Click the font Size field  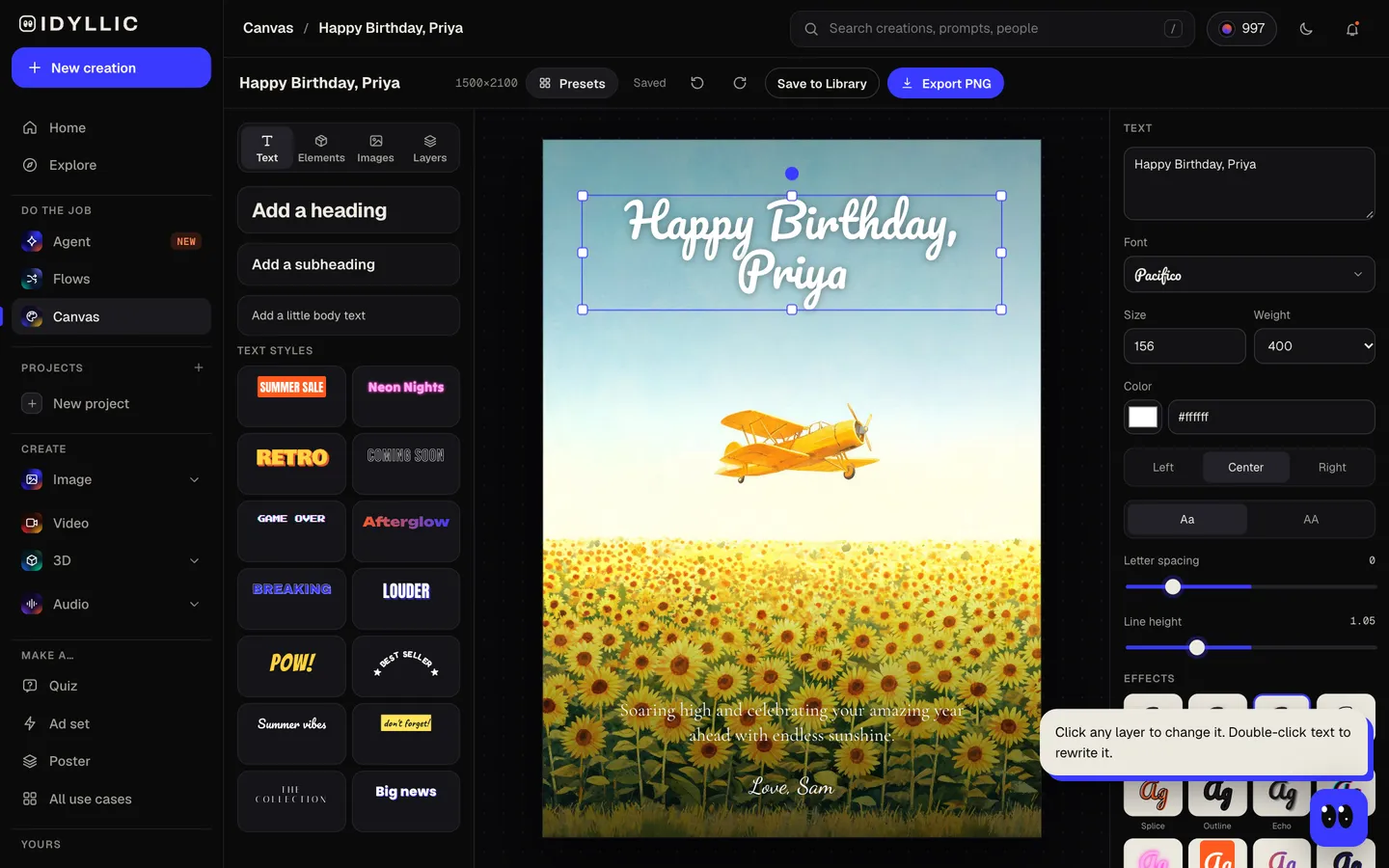click(1185, 346)
